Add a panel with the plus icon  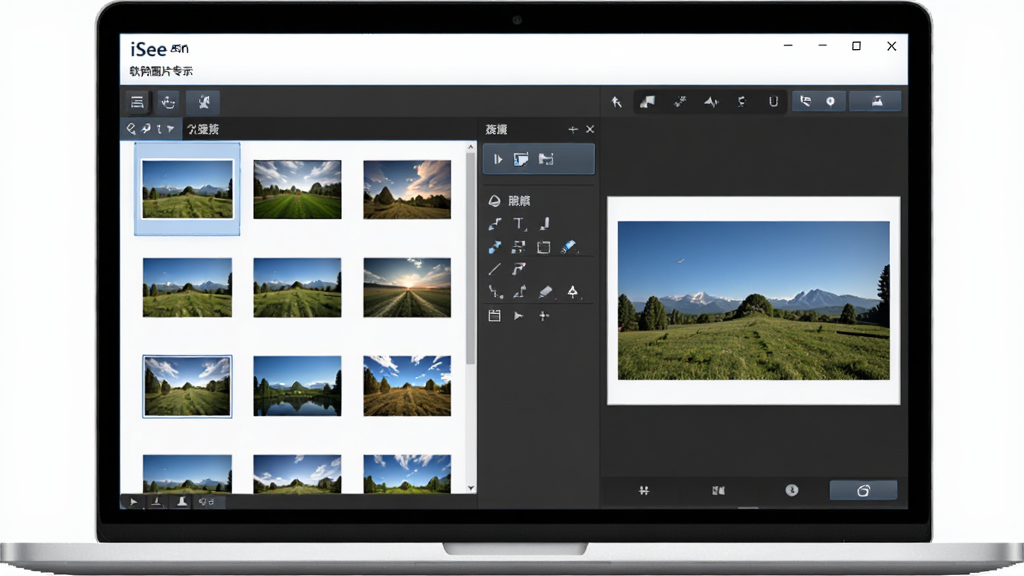pos(573,129)
